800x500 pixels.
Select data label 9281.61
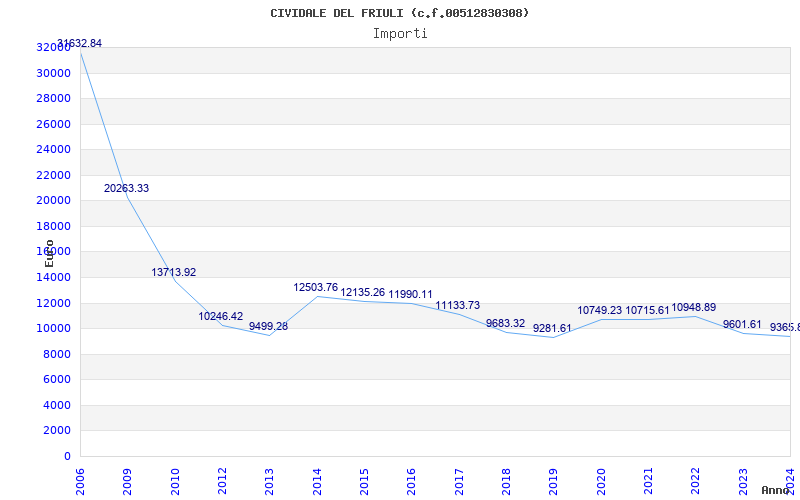click(x=552, y=329)
